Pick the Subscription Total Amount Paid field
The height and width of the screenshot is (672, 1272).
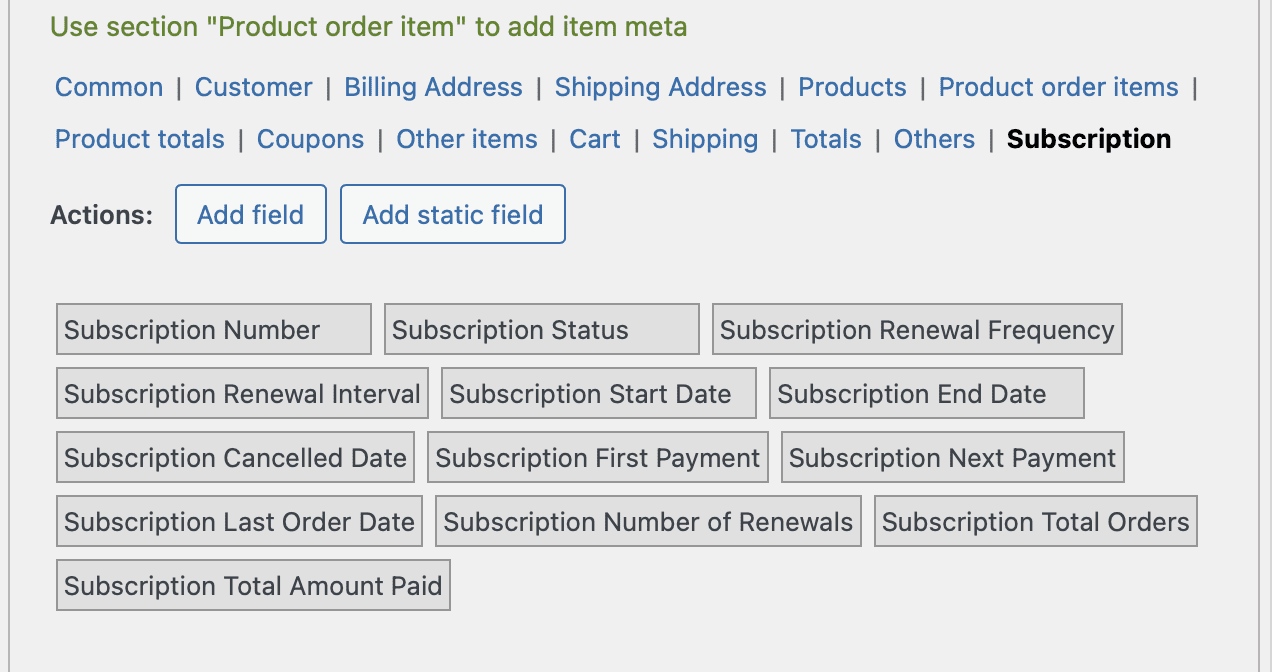point(253,586)
